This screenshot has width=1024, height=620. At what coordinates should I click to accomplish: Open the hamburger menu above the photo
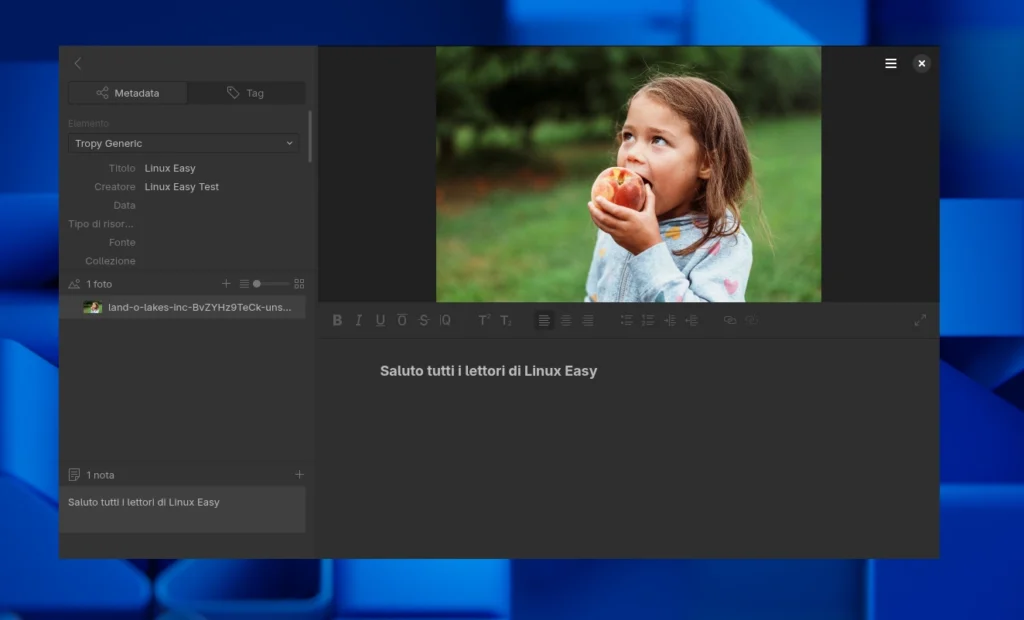point(891,64)
